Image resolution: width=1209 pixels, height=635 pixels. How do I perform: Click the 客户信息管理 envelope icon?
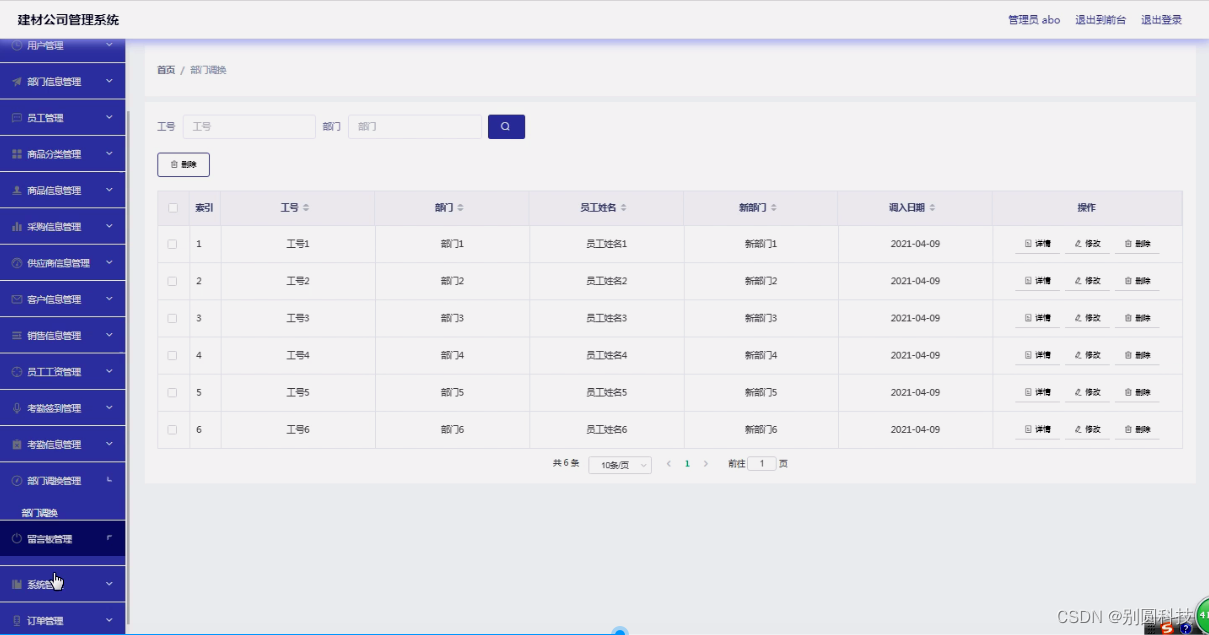click(17, 298)
